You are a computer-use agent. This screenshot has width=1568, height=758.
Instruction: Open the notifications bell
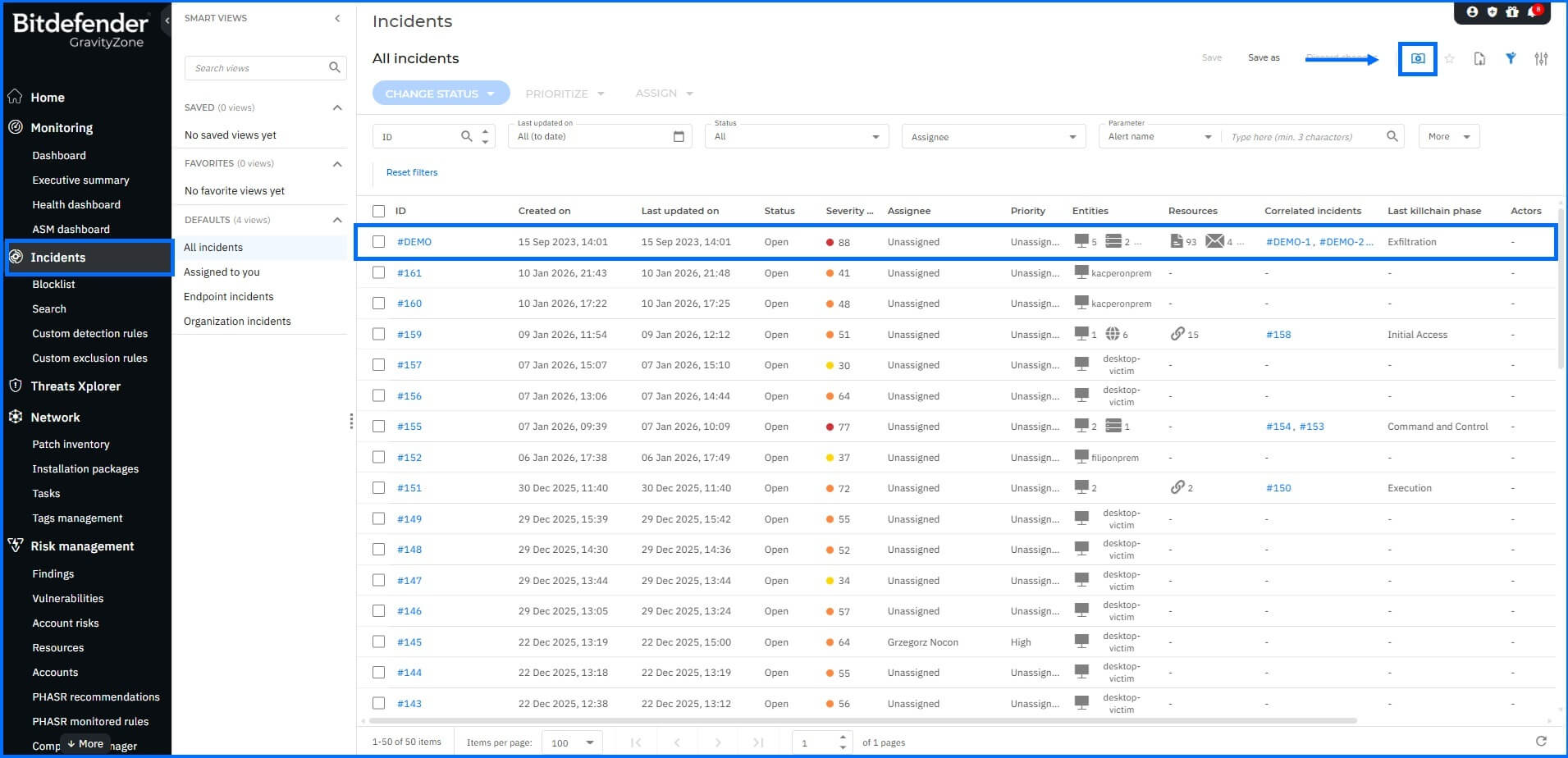[1531, 11]
